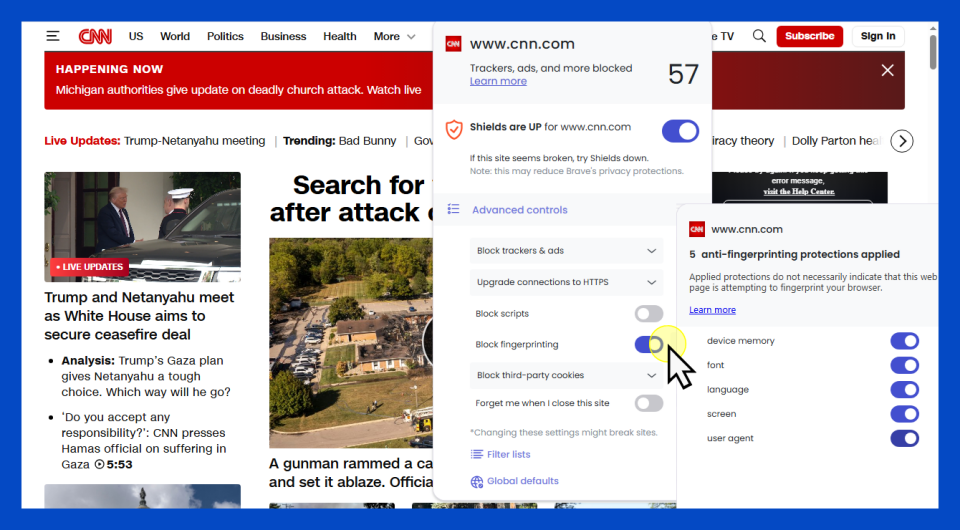Click the Advanced controls icon
Screen dimensions: 960x530
[x=454, y=210]
